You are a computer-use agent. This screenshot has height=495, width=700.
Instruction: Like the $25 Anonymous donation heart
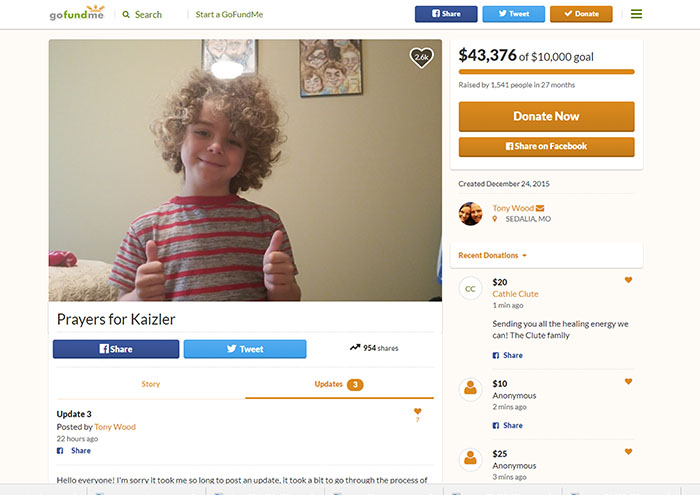628,451
